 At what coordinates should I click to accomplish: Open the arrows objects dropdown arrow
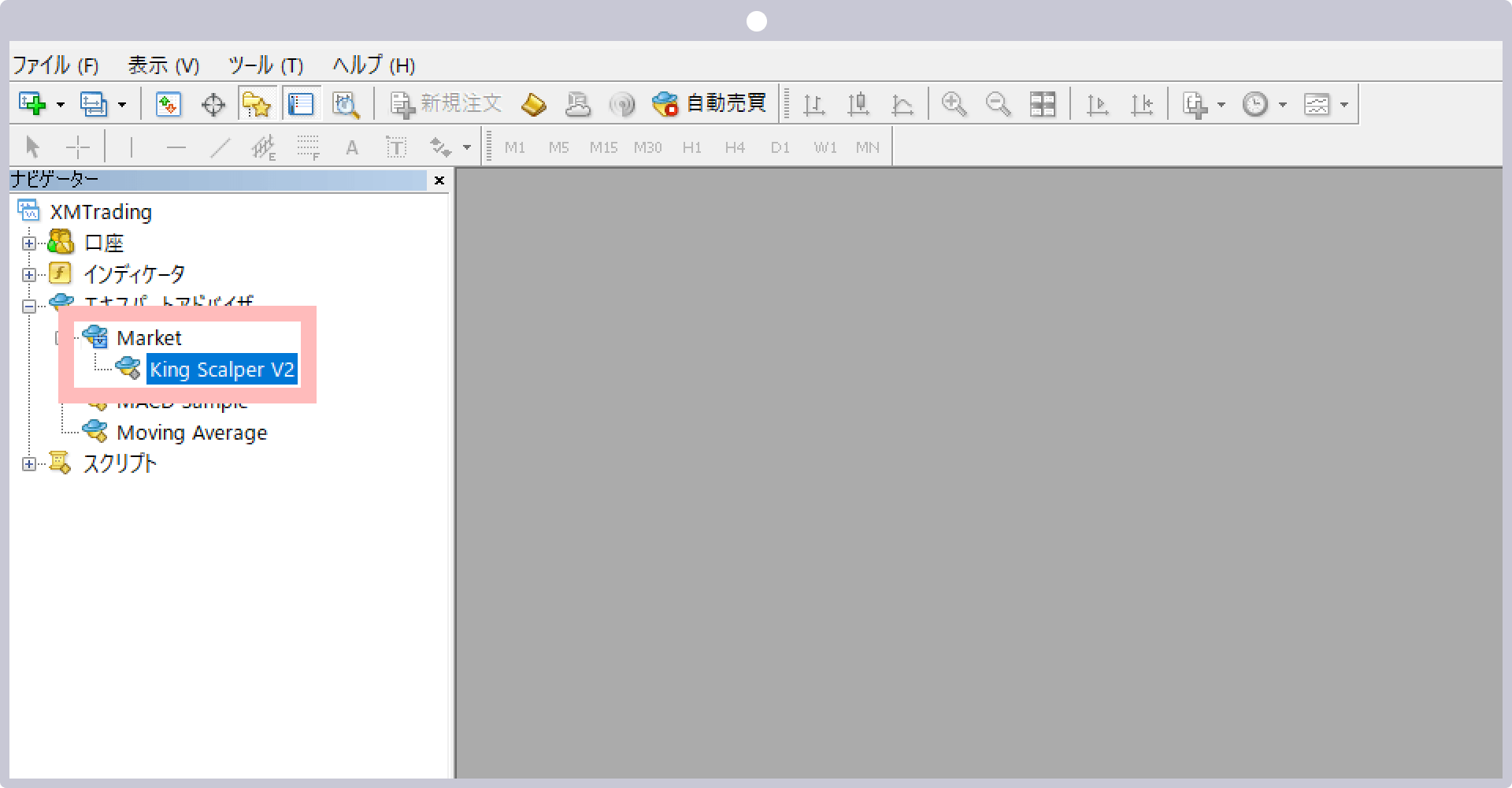click(467, 147)
